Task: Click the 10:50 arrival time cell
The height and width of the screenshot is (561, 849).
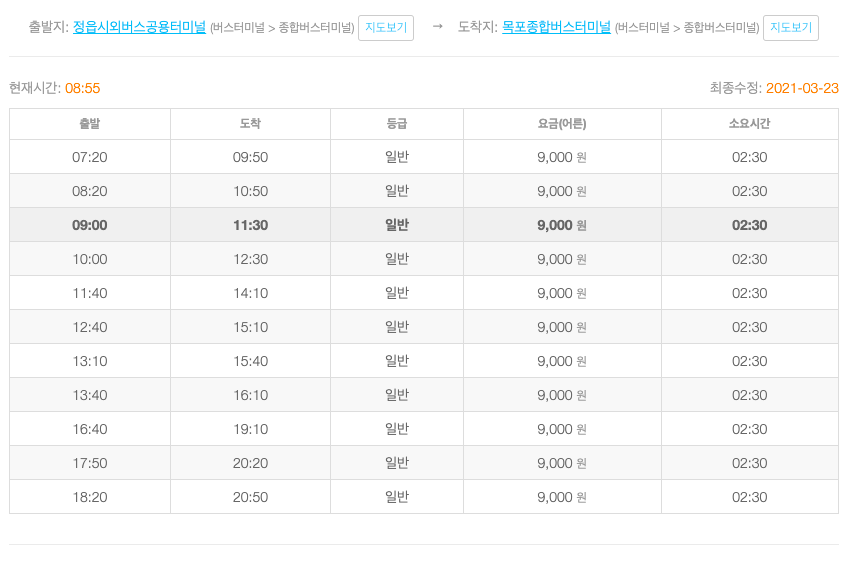Action: coord(251,191)
